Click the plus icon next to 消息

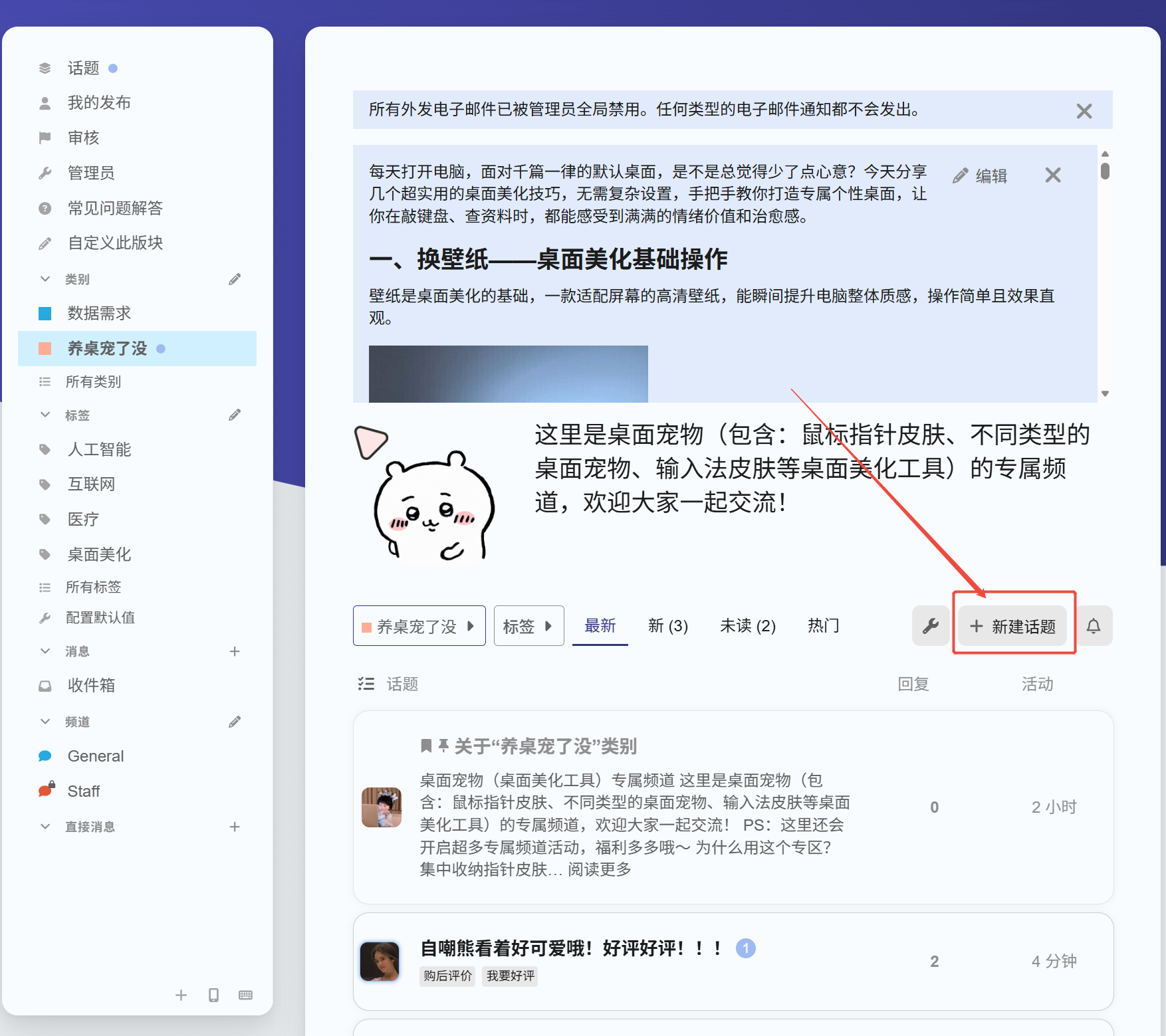point(235,651)
